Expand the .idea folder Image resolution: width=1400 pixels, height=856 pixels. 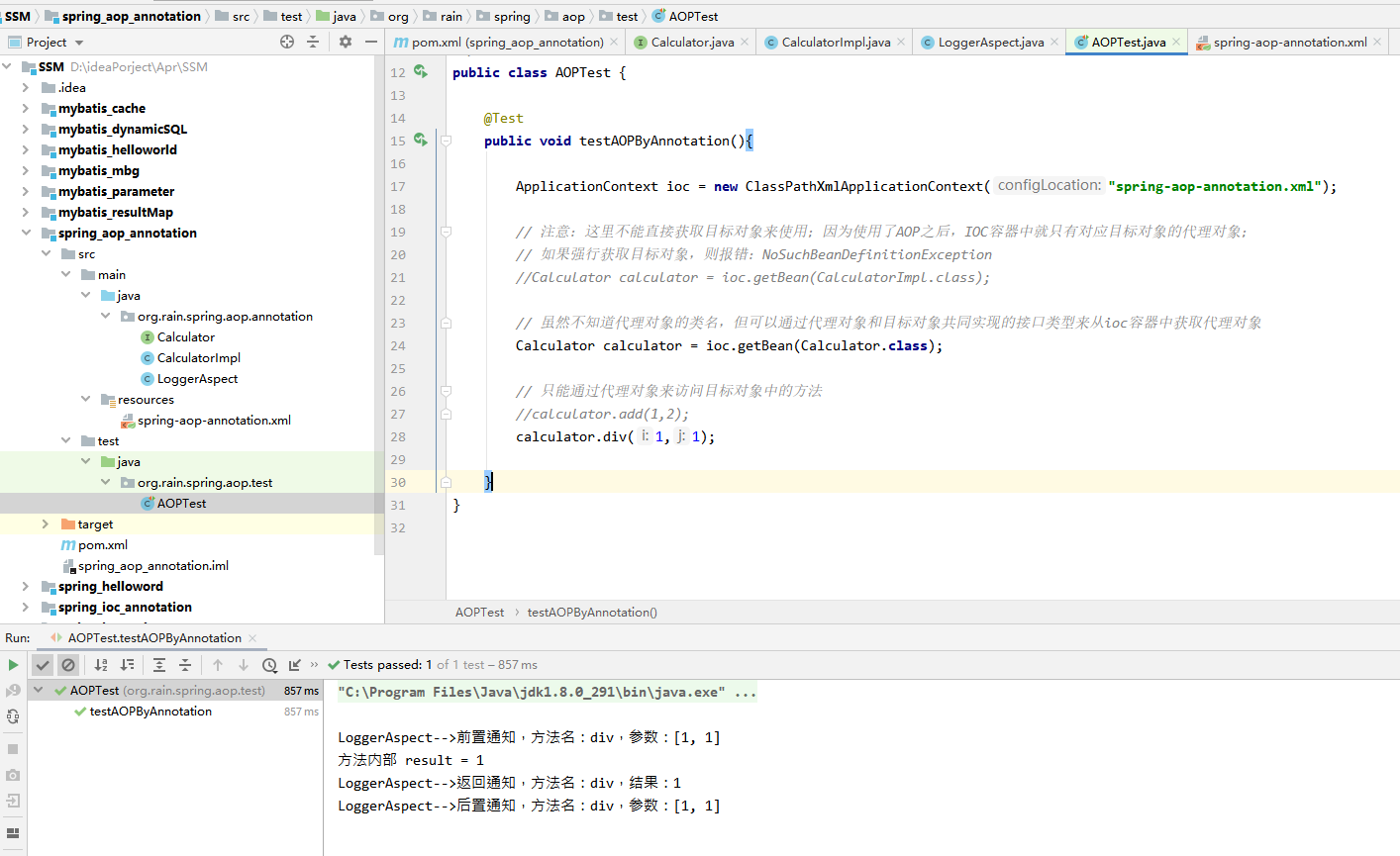tap(26, 88)
